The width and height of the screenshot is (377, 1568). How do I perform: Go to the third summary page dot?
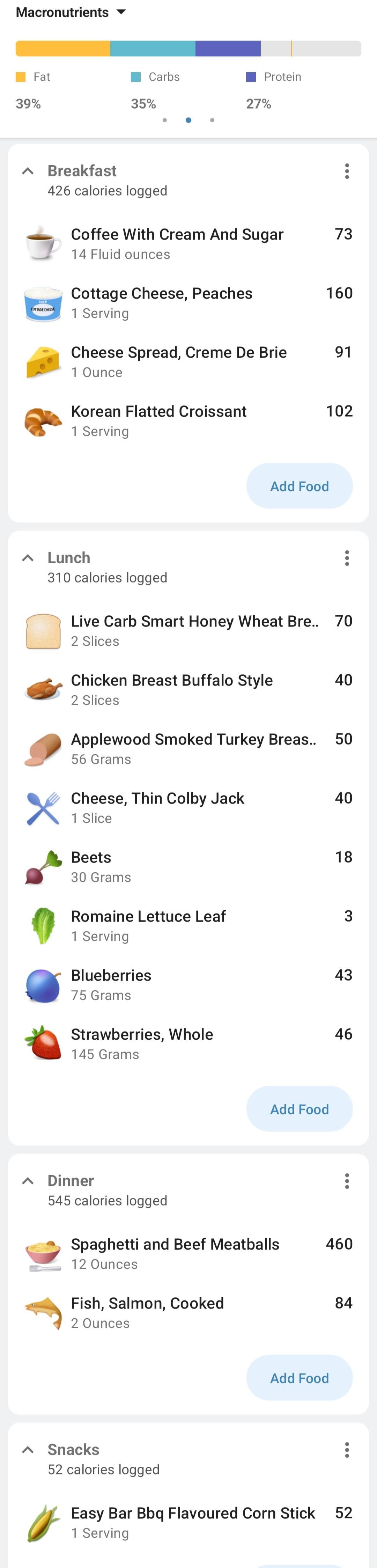click(212, 120)
